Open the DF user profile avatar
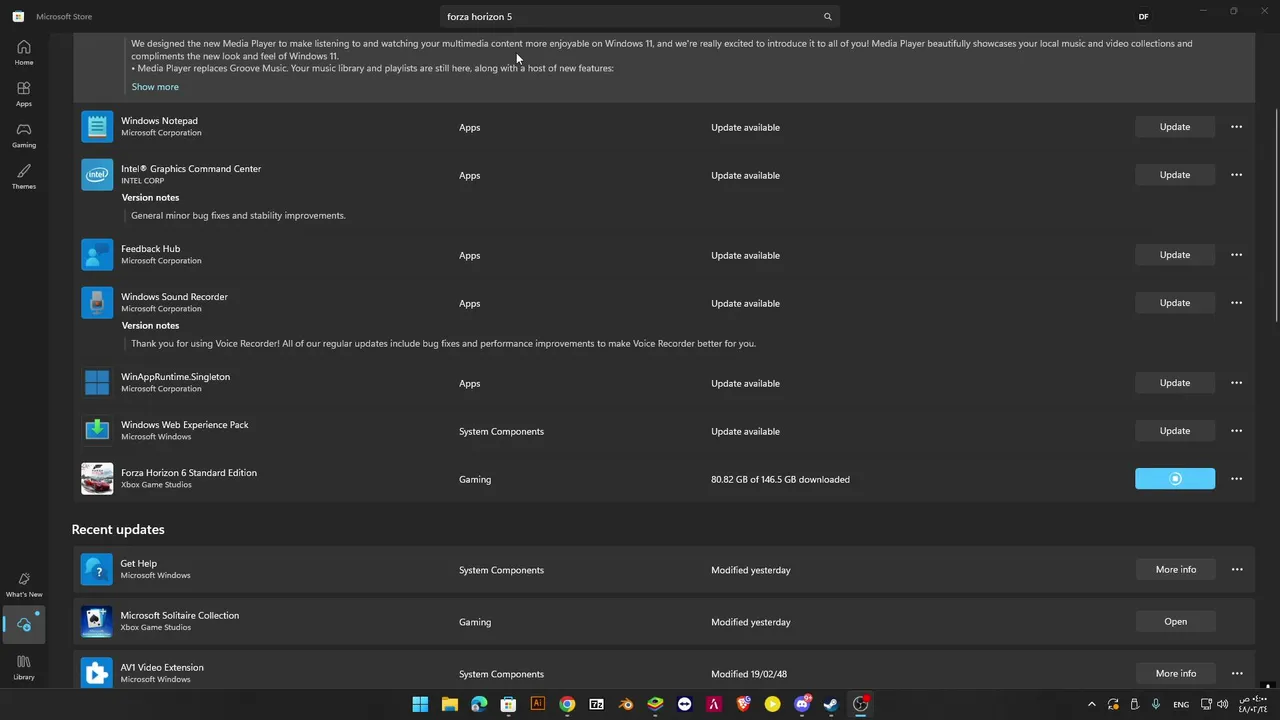The height and width of the screenshot is (720, 1280). (1143, 17)
